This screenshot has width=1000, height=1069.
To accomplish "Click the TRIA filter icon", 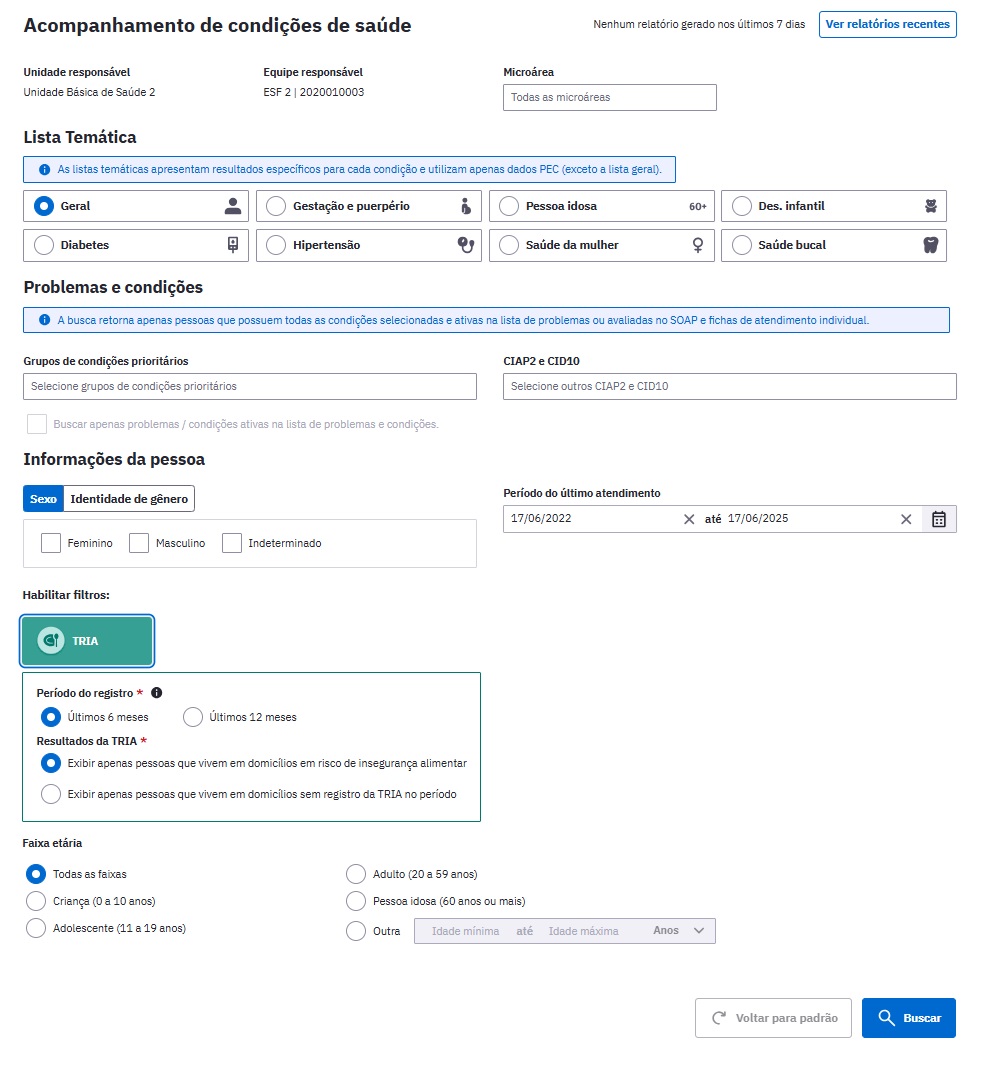I will pyautogui.click(x=51, y=641).
